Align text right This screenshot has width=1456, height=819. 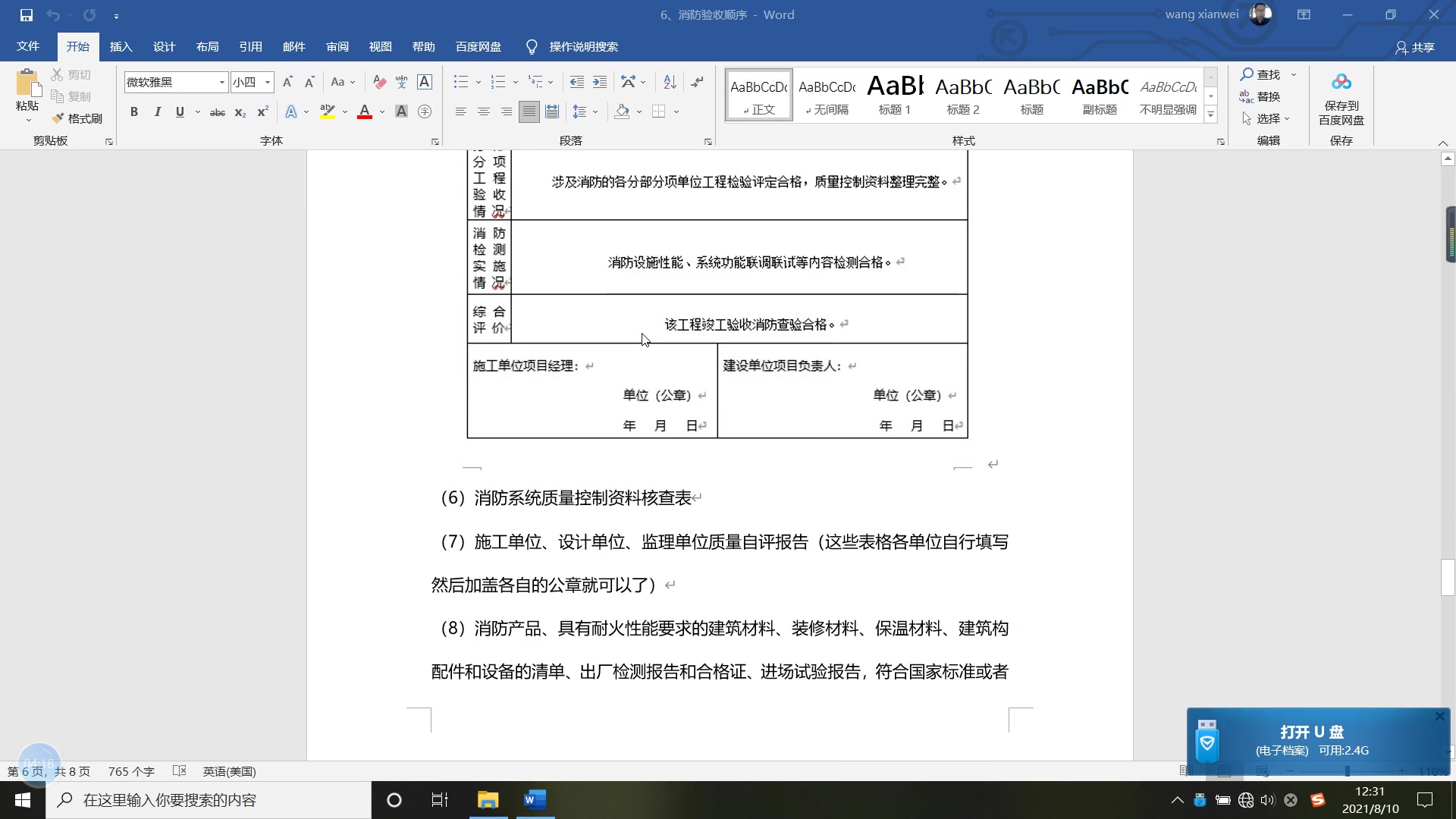click(506, 112)
